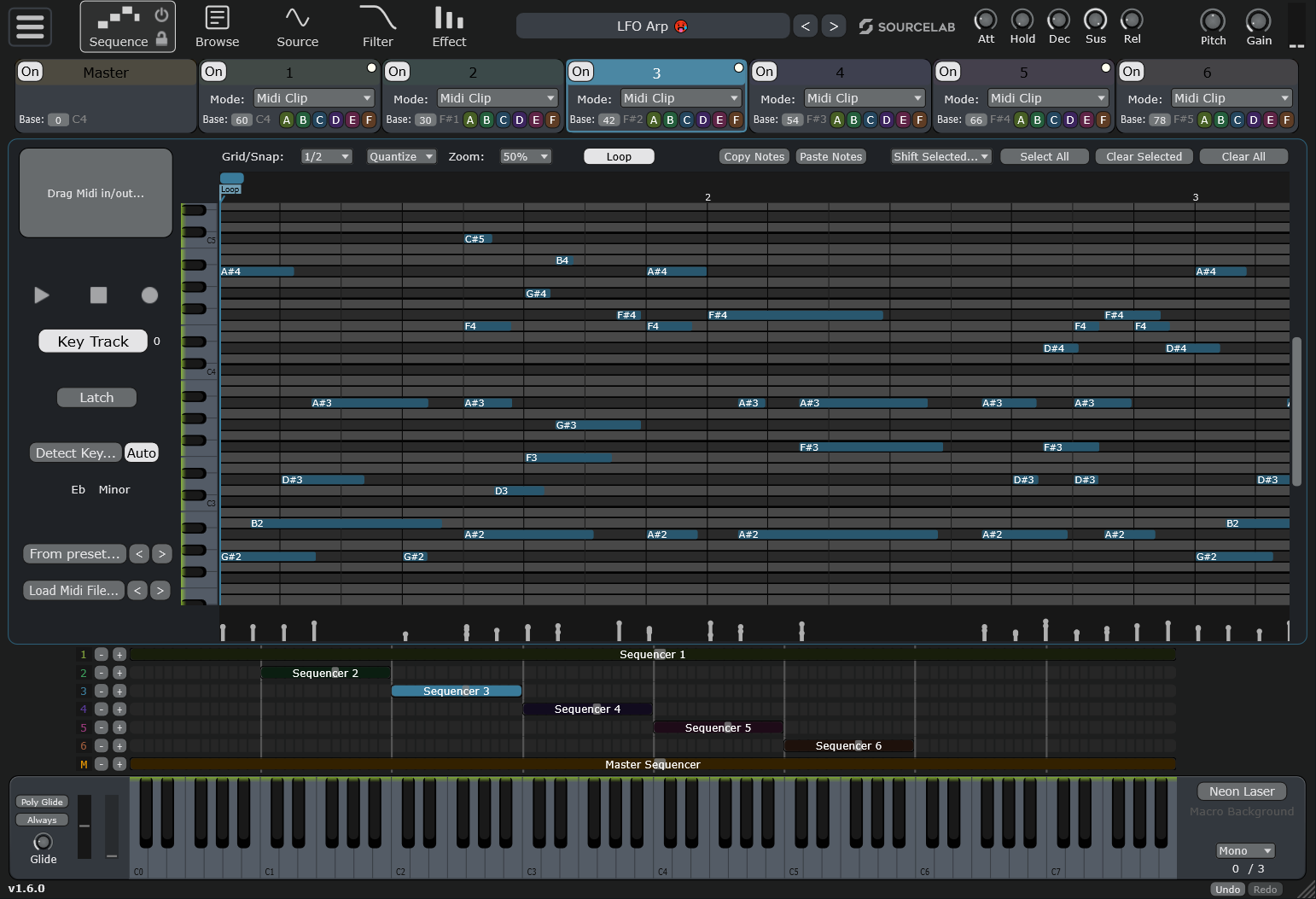
Task: Open the Effect section
Action: 449,26
